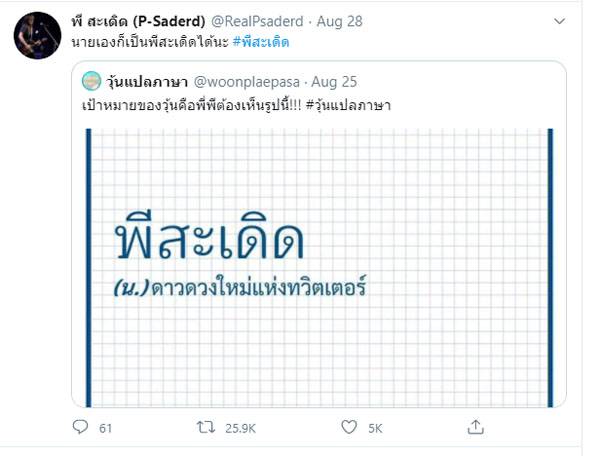Open P-Saderd's profile picture
The height and width of the screenshot is (456, 600).
tap(34, 36)
